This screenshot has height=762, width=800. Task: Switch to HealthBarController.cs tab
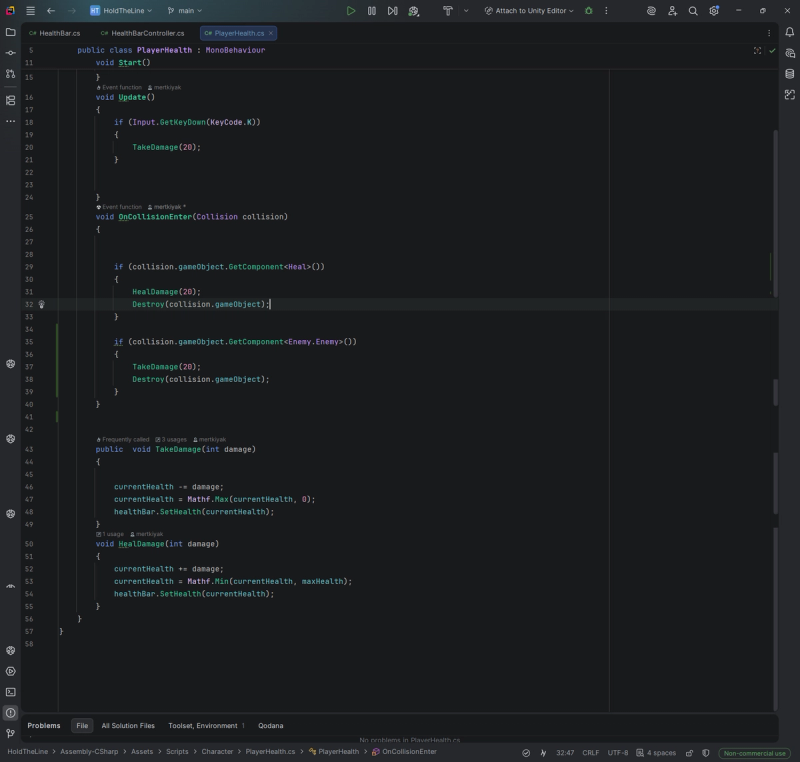pos(142,33)
